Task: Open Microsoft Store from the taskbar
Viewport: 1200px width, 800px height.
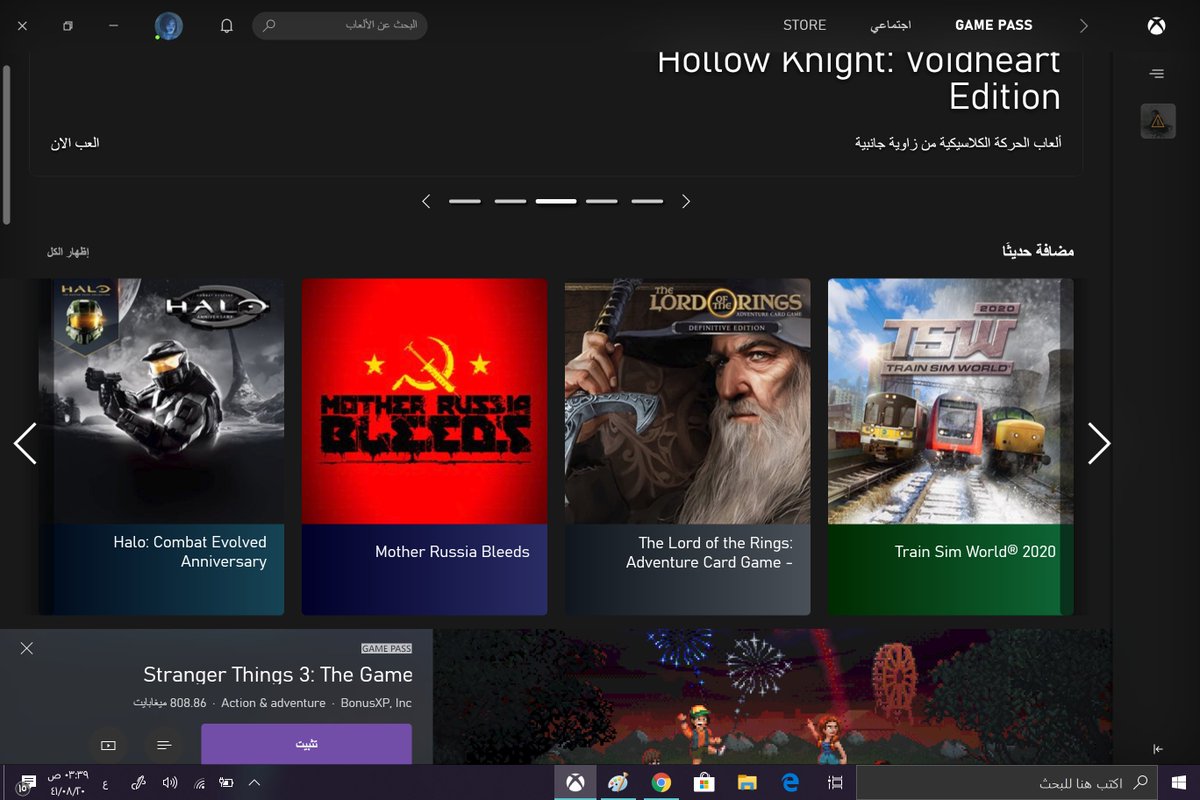Action: (x=704, y=783)
